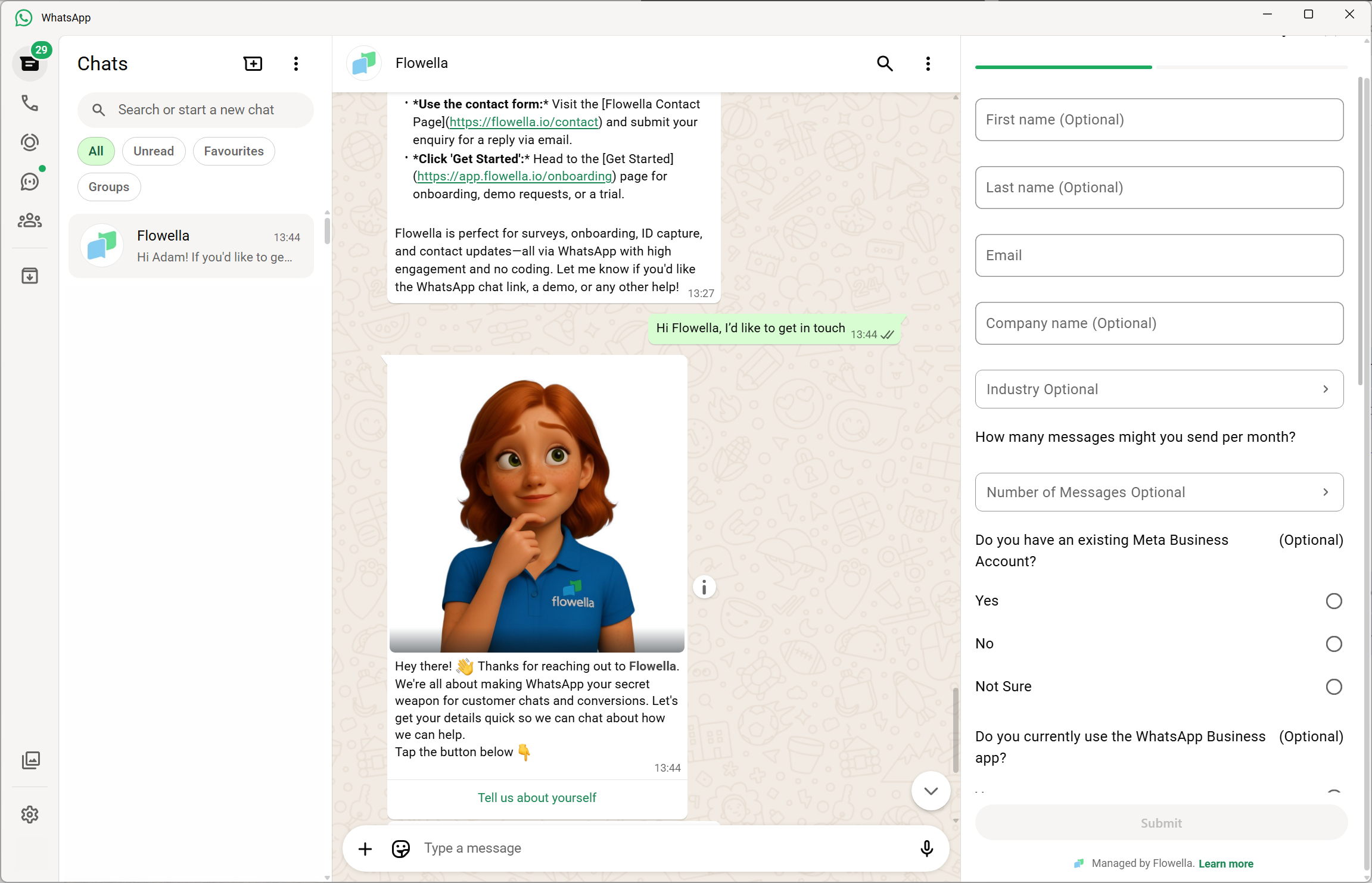Choose Not Sure for Meta Business Account
The image size is (1372, 883).
point(1333,687)
